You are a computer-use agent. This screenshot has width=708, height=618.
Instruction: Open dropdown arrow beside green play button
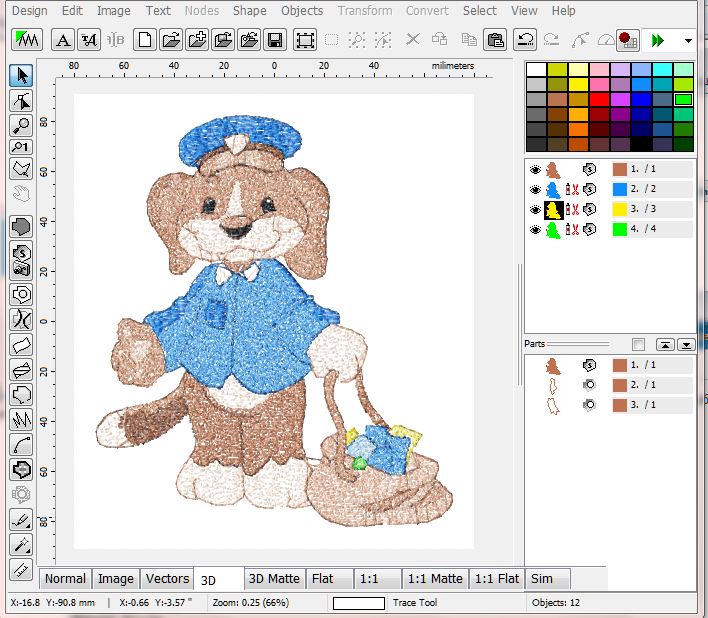point(688,40)
